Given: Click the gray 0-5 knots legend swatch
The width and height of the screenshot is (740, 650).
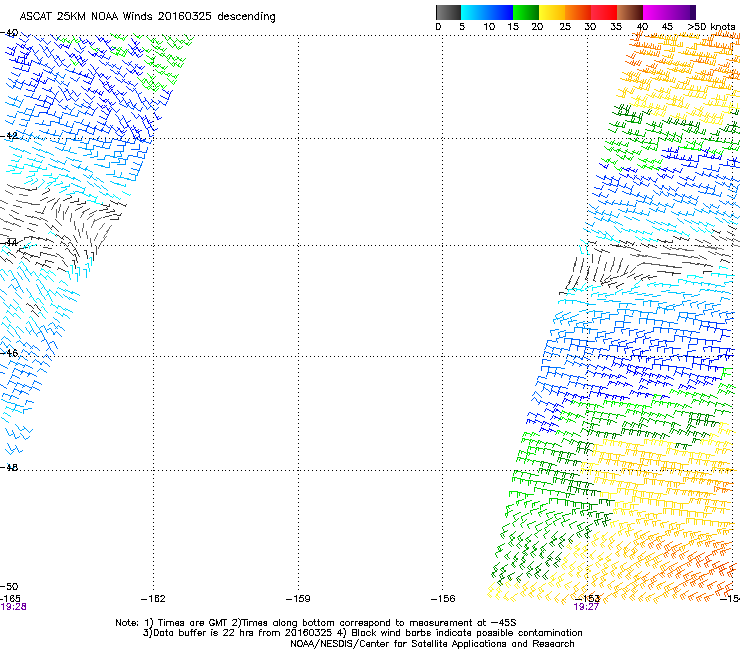Looking at the screenshot, I should point(448,12).
